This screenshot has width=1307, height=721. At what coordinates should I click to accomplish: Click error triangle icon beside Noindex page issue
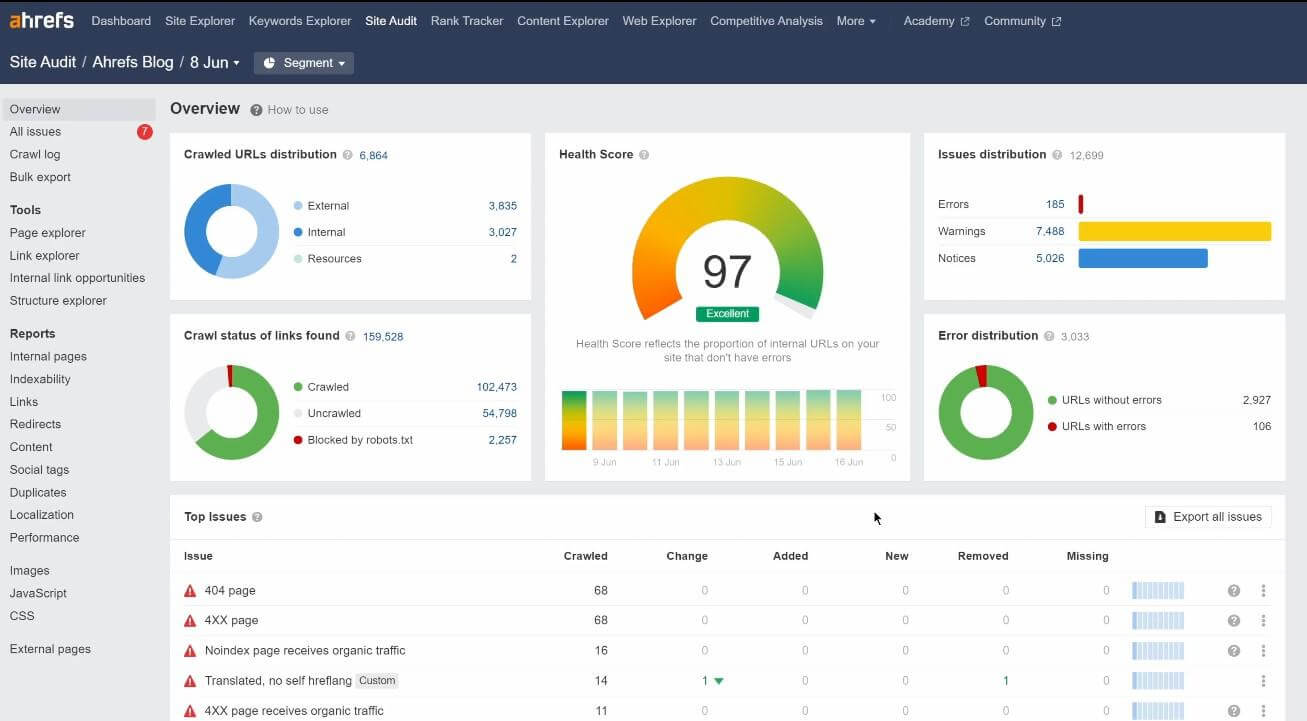tap(190, 651)
